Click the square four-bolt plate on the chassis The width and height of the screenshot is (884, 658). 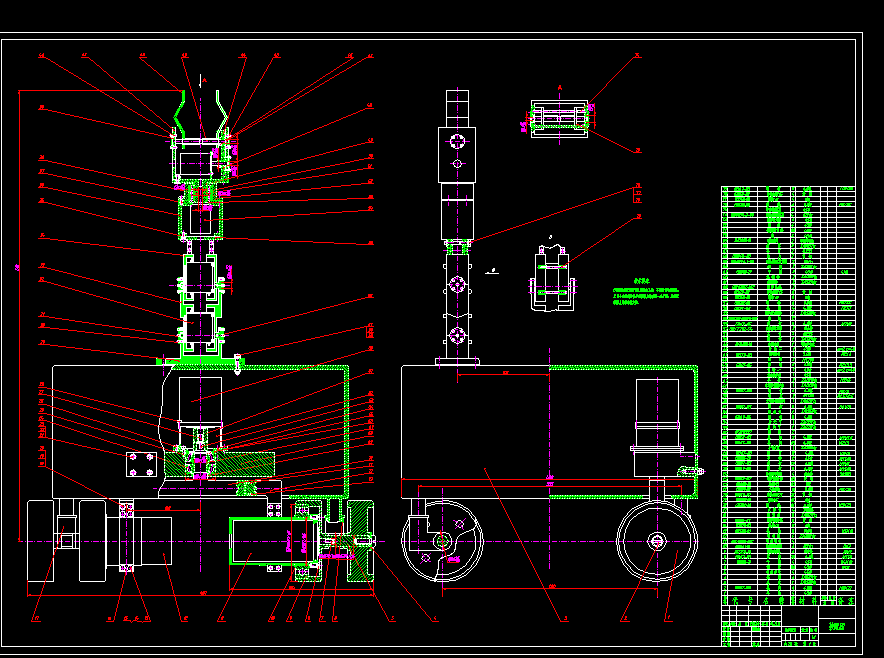click(x=141, y=464)
